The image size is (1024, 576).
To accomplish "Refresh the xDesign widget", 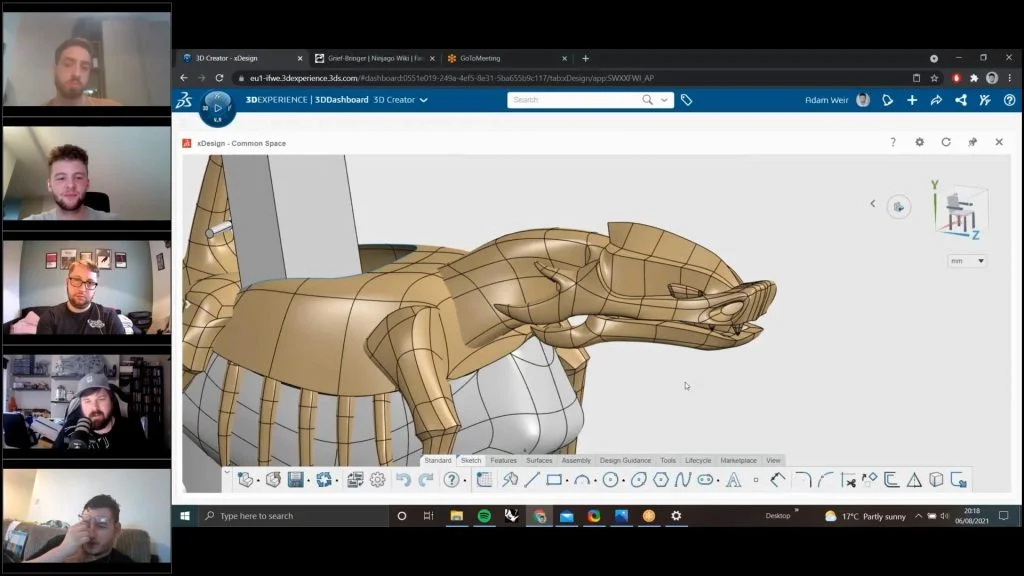I will tap(946, 143).
